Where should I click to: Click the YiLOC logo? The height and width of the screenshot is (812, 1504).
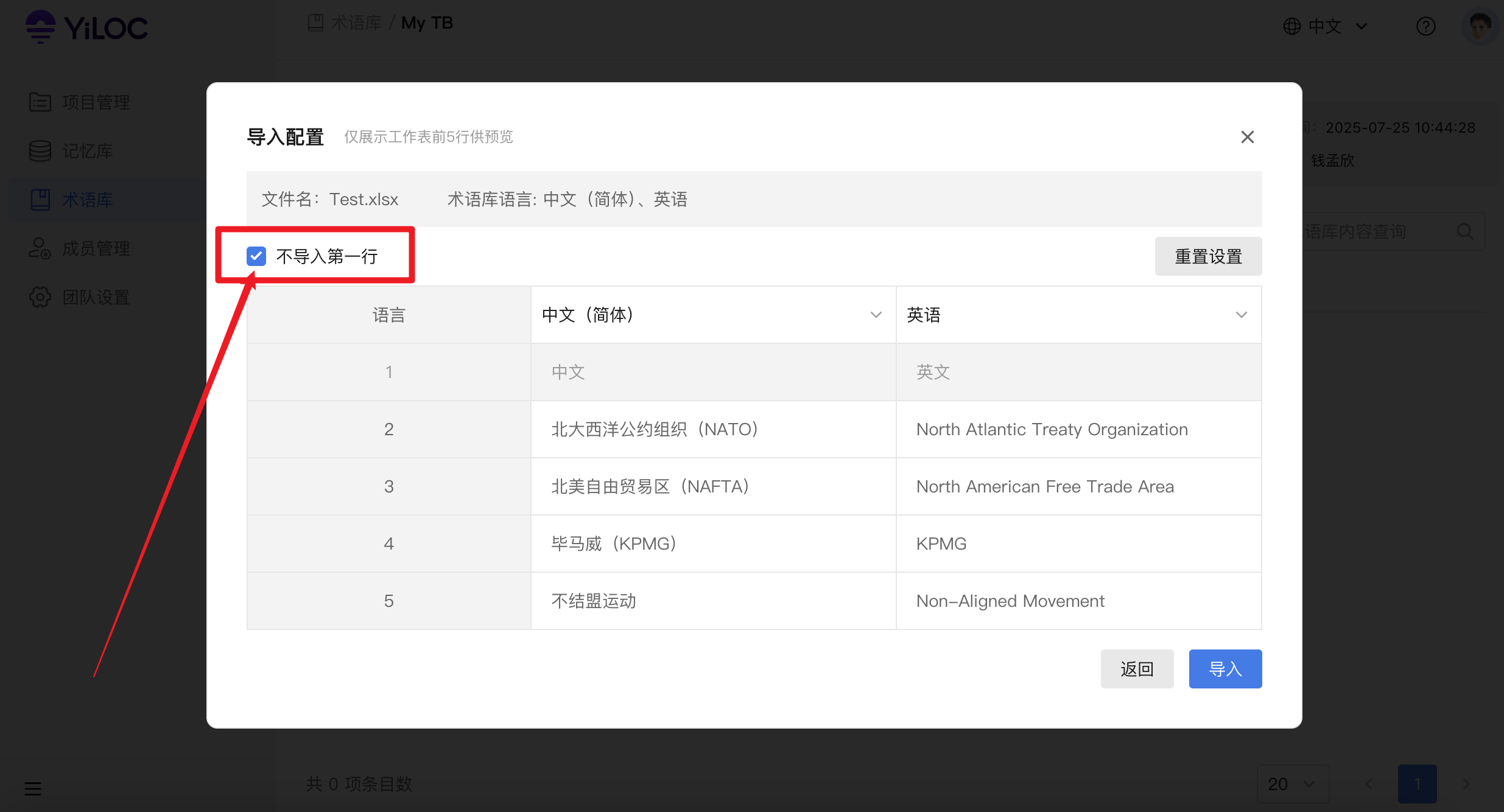(86, 27)
